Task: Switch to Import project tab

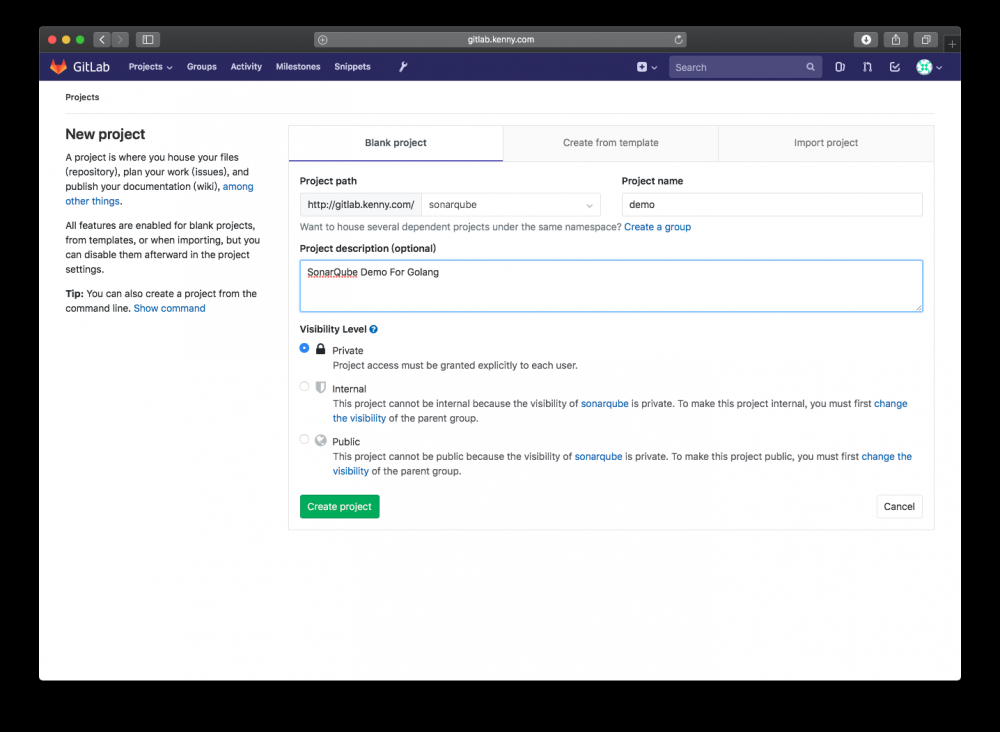Action: (826, 143)
